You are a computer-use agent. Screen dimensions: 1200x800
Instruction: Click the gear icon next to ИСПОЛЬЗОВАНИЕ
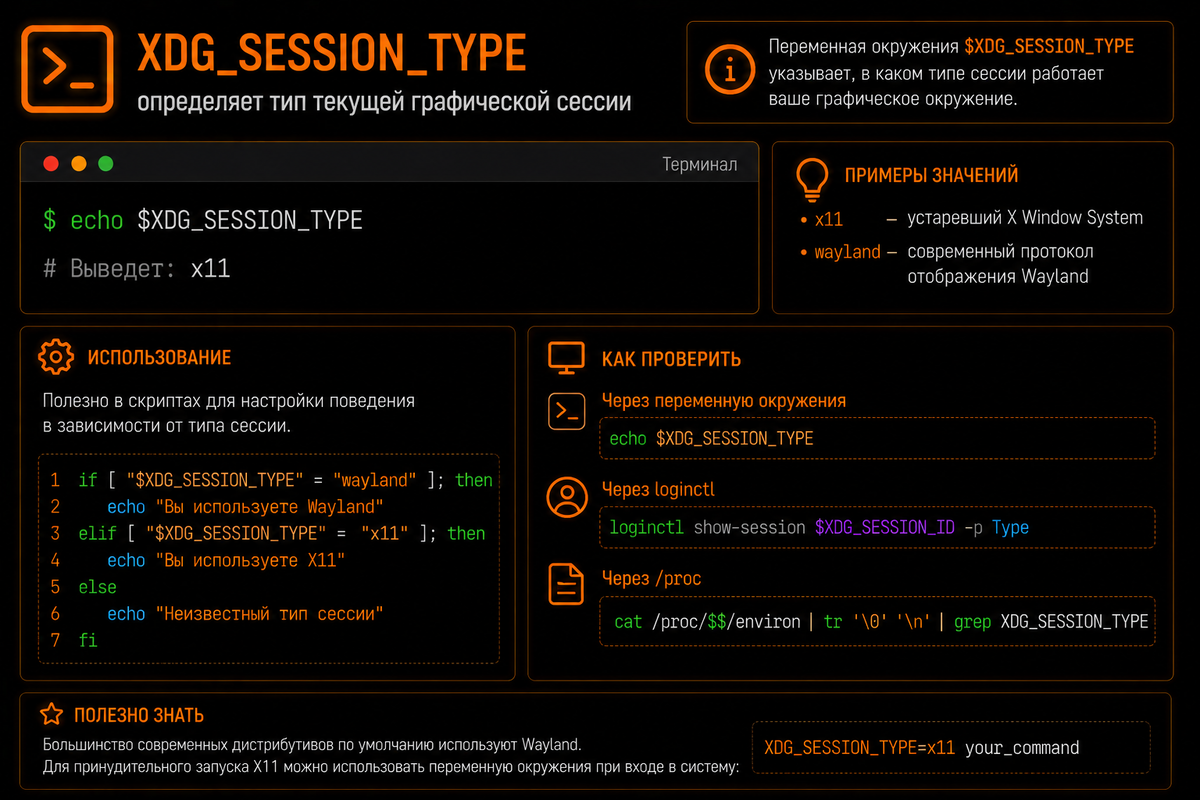(56, 357)
